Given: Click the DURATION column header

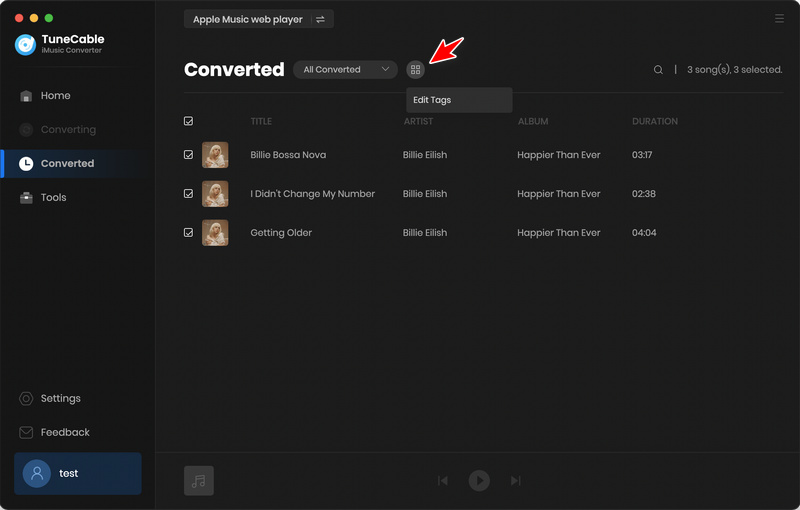Looking at the screenshot, I should click(x=655, y=121).
